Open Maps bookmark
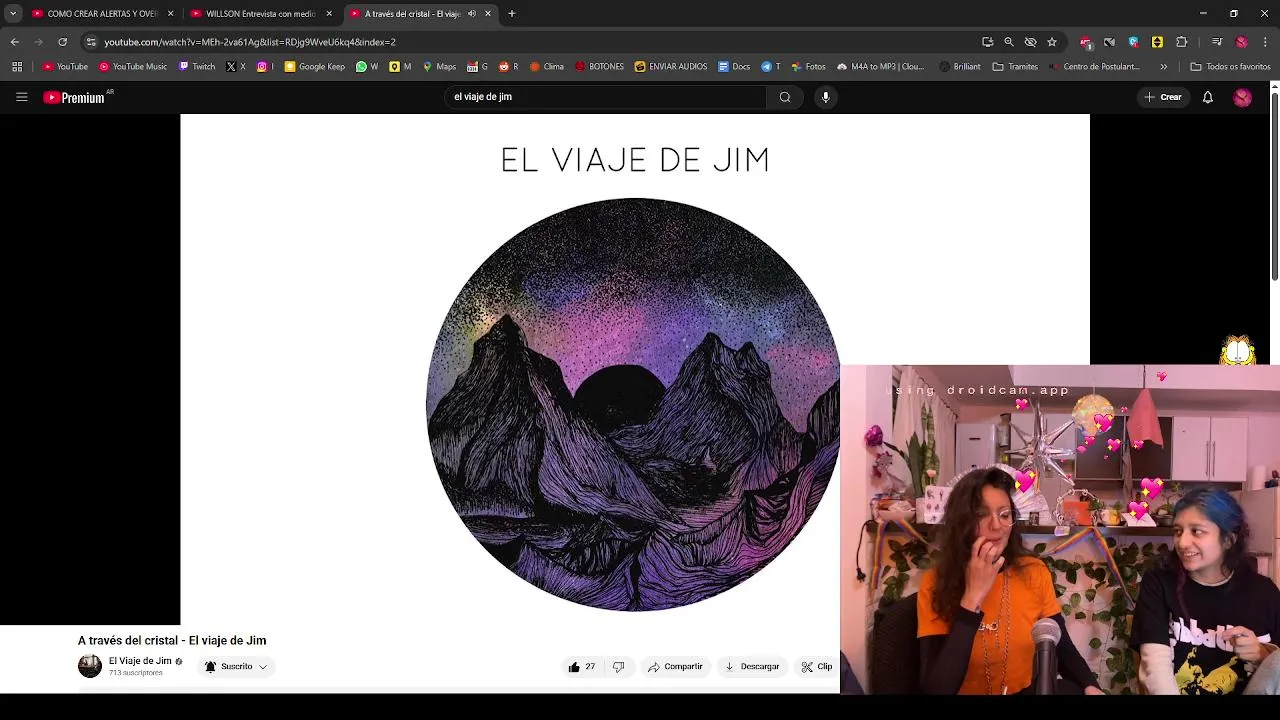This screenshot has width=1280, height=720. pyautogui.click(x=439, y=67)
